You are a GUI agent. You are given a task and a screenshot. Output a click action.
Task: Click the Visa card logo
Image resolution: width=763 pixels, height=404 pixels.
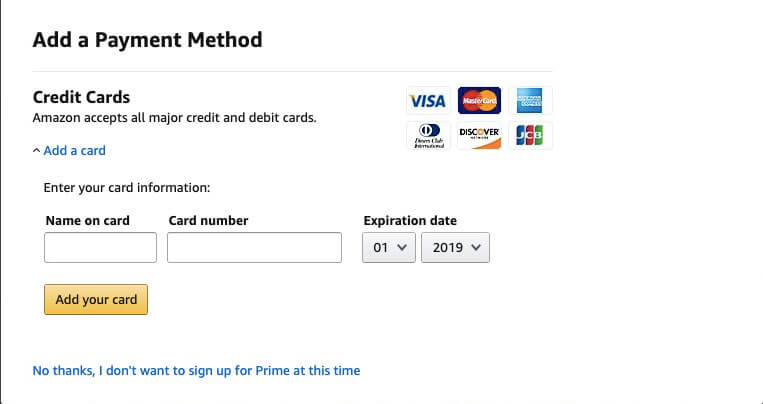coord(428,100)
